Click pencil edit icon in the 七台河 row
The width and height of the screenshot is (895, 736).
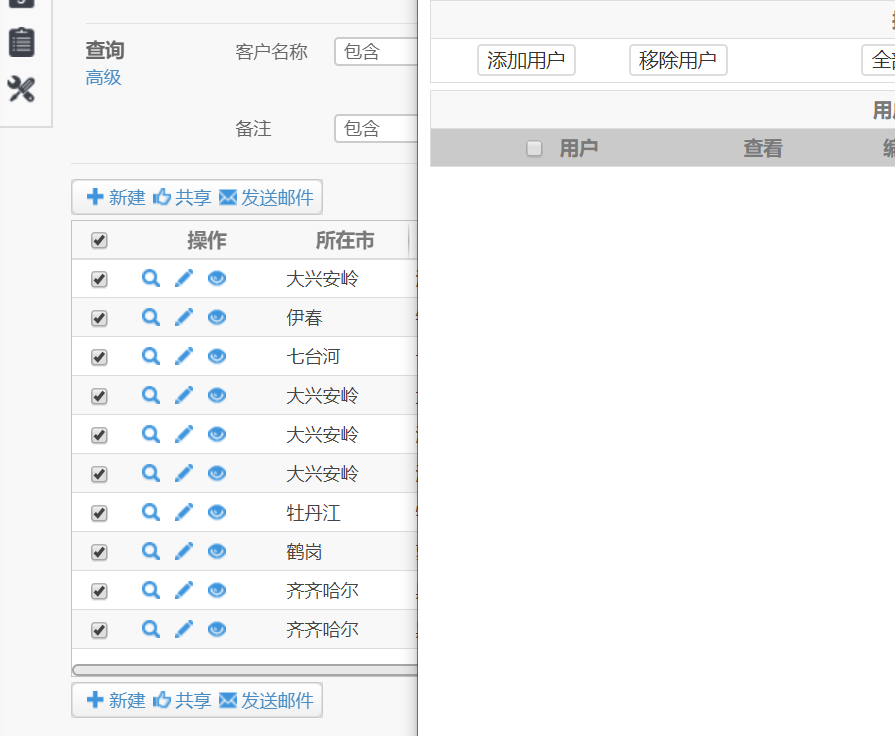tap(184, 356)
